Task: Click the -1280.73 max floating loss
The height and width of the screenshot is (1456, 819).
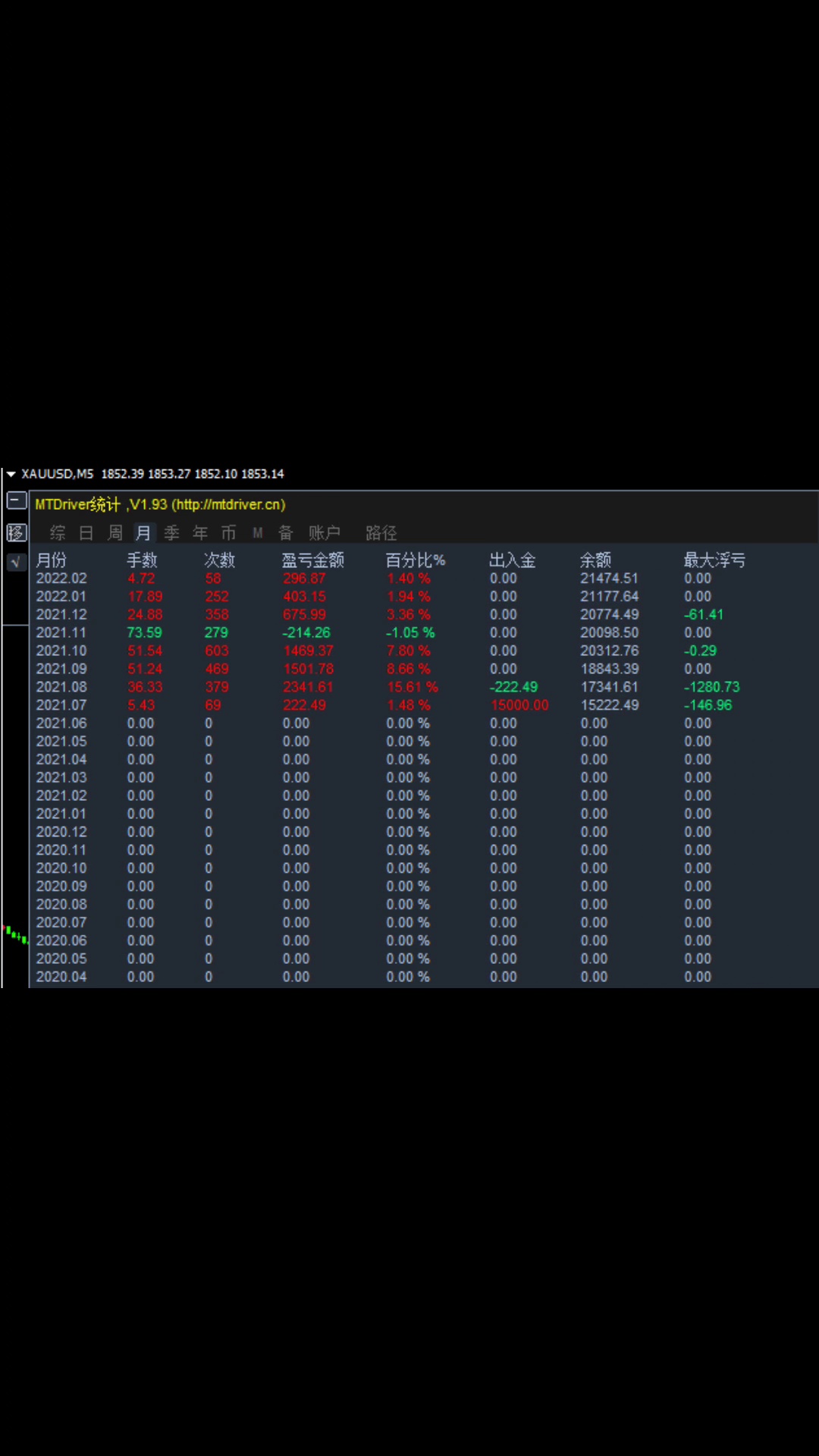Action: click(712, 687)
